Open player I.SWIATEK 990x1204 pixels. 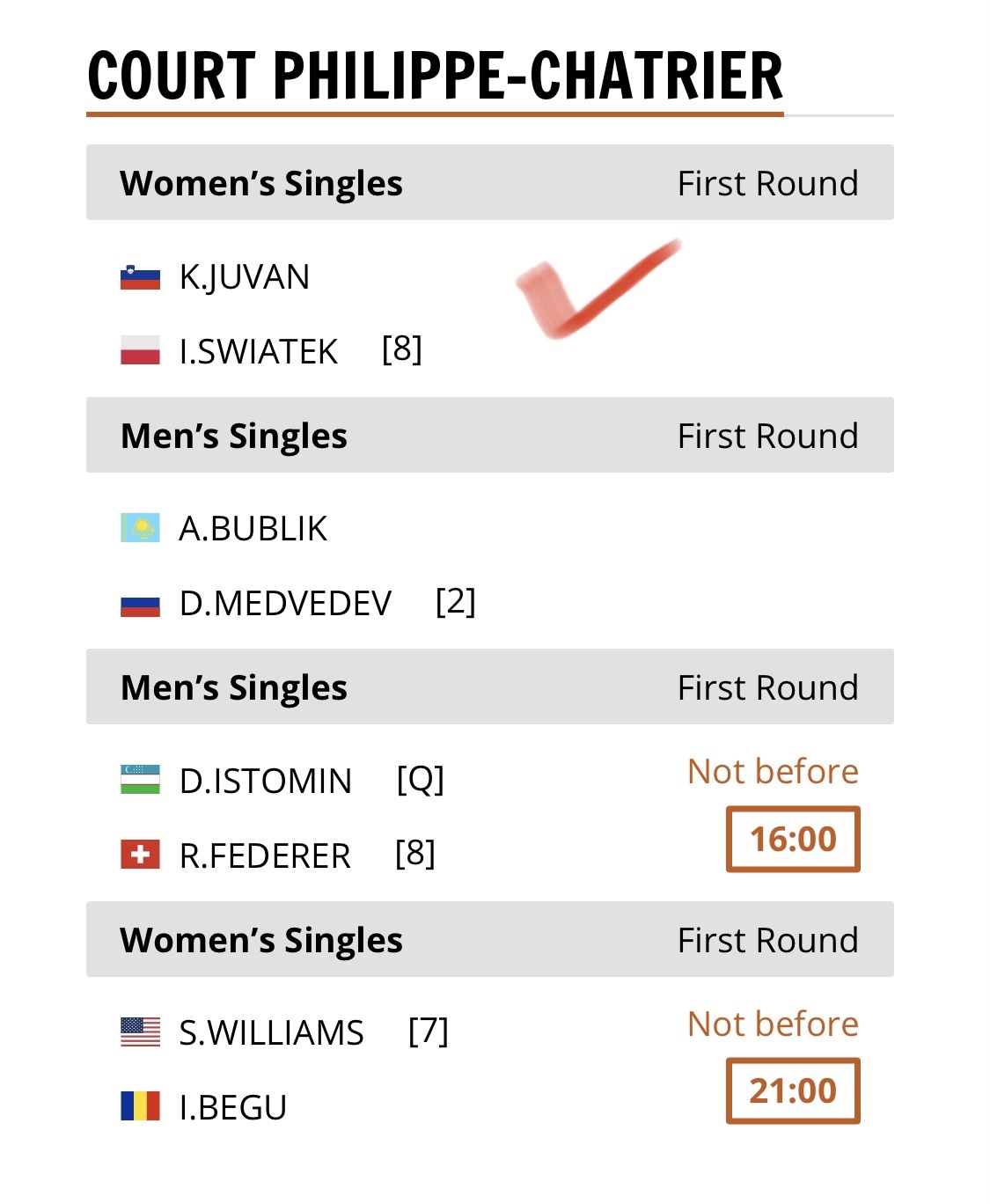pos(258,352)
